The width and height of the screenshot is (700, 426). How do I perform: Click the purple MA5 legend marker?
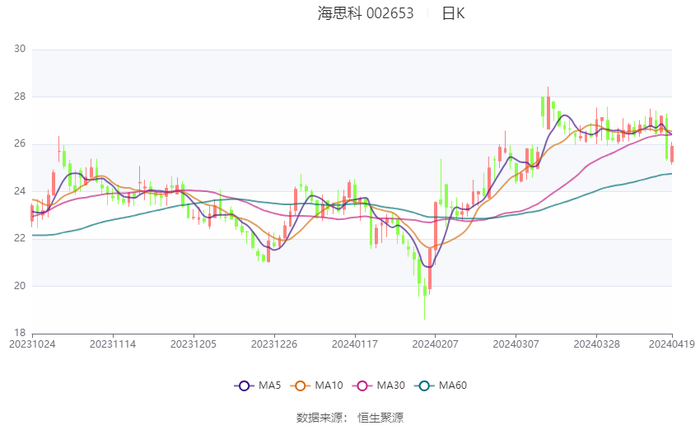click(242, 386)
